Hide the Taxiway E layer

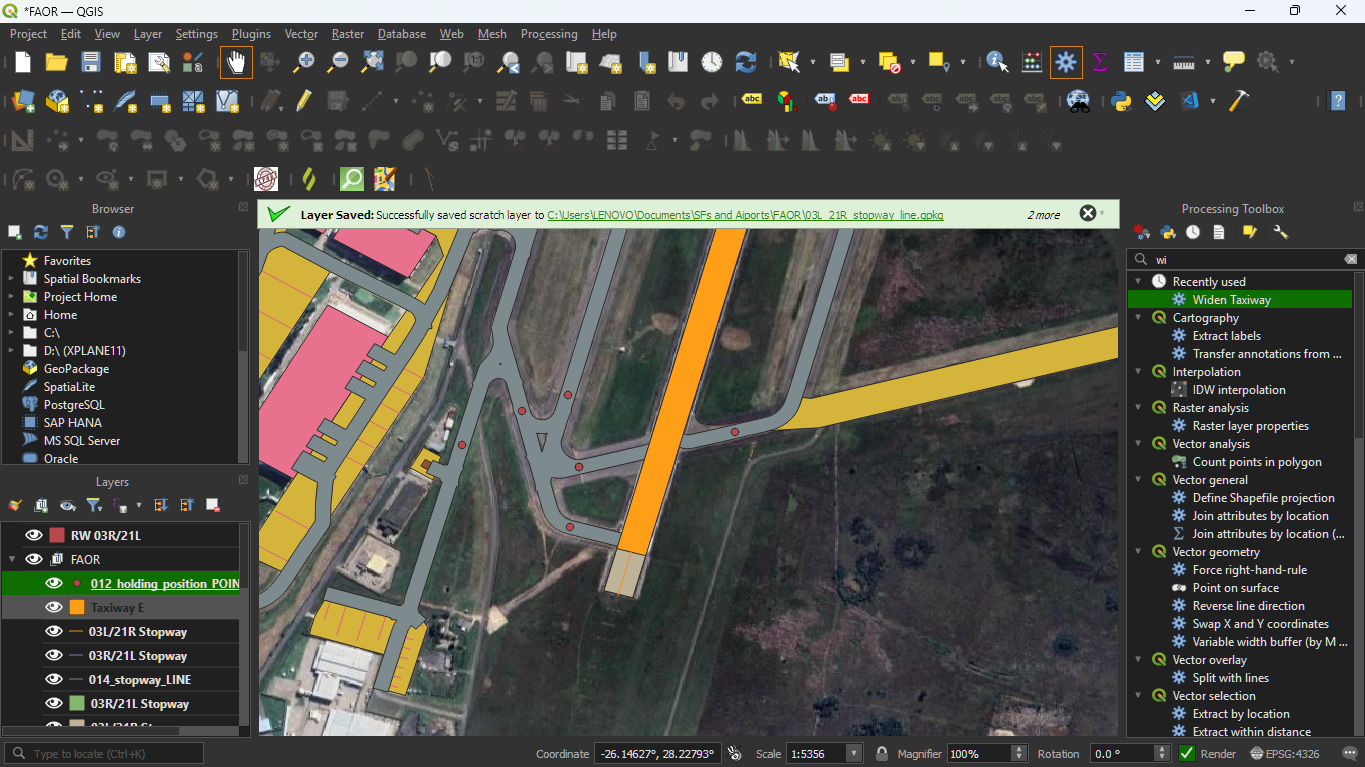(54, 607)
